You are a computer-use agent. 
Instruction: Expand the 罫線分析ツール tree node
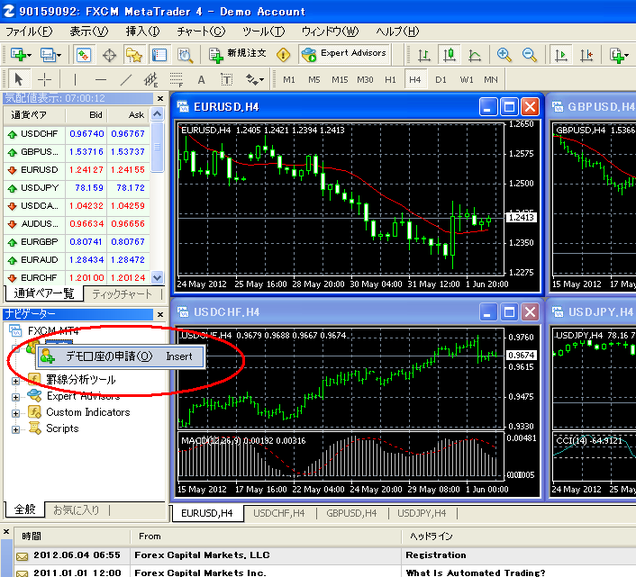pos(15,381)
